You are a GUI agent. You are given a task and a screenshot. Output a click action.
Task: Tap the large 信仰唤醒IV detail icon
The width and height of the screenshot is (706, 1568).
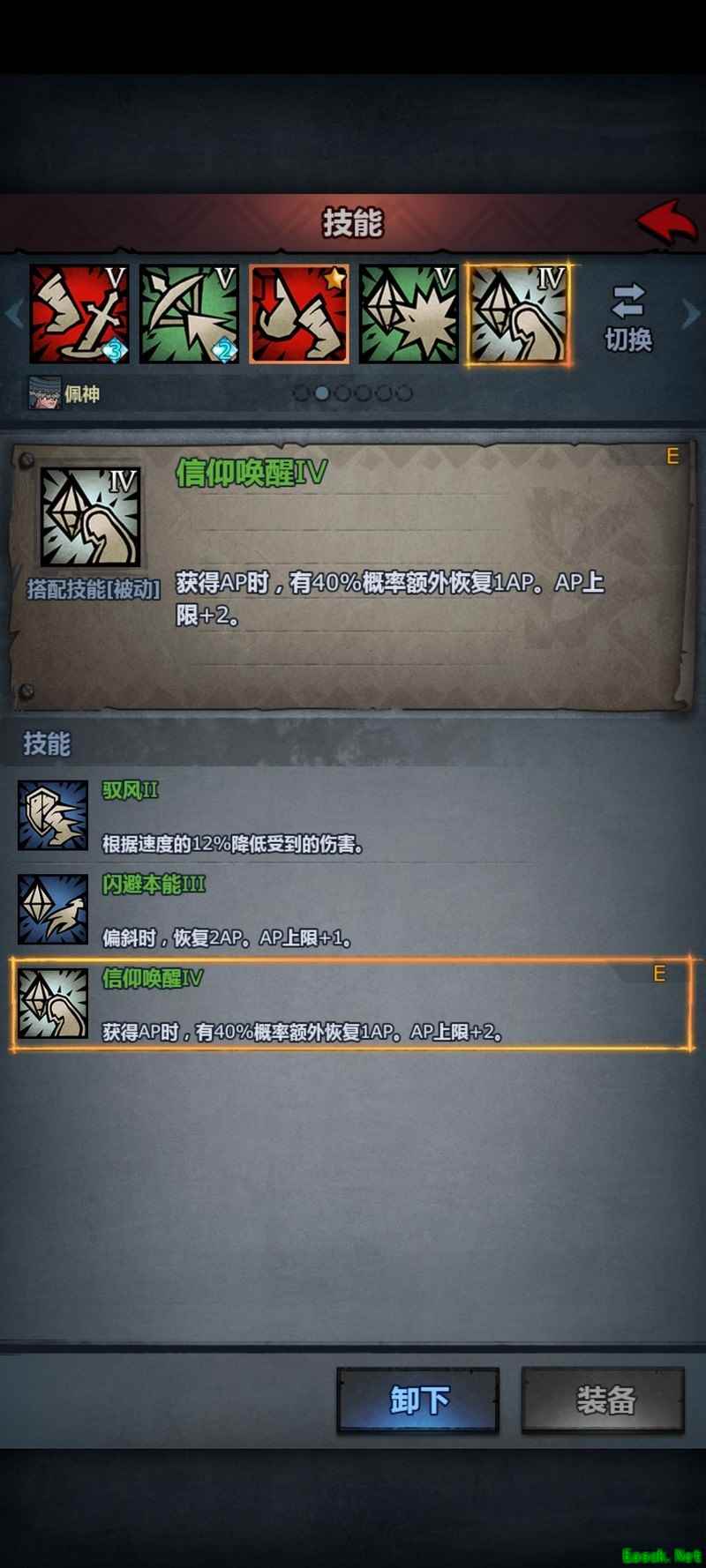(90, 517)
